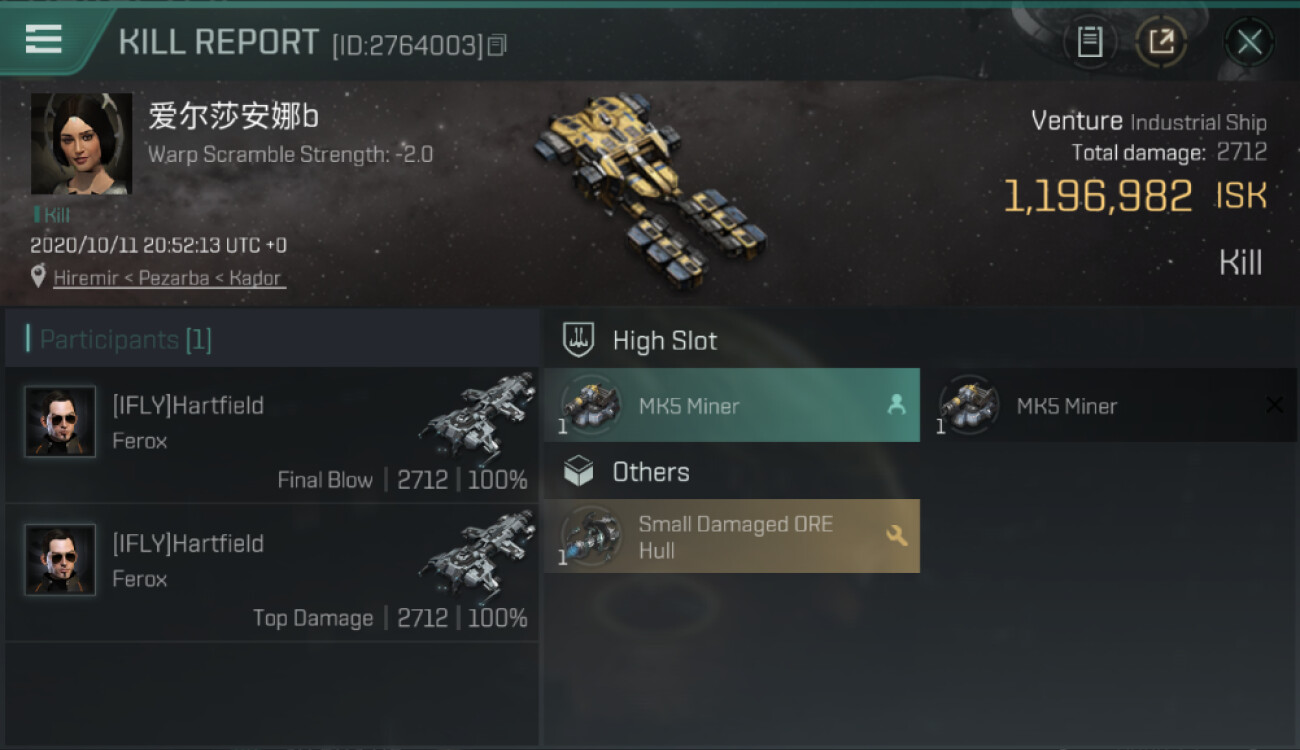Select the Final Blow Hartfield portrait

pyautogui.click(x=60, y=421)
